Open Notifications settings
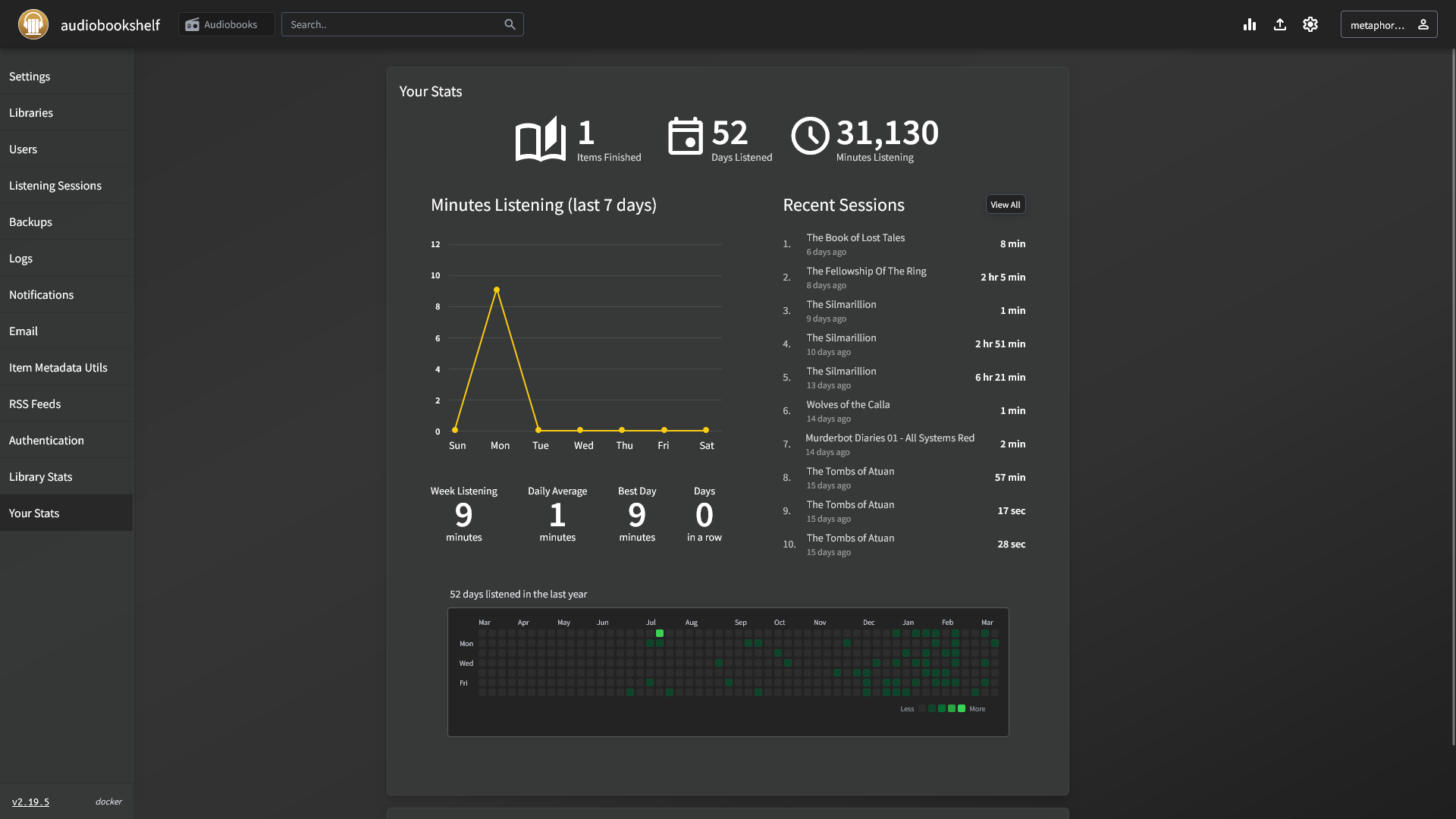1456x819 pixels. (x=67, y=294)
